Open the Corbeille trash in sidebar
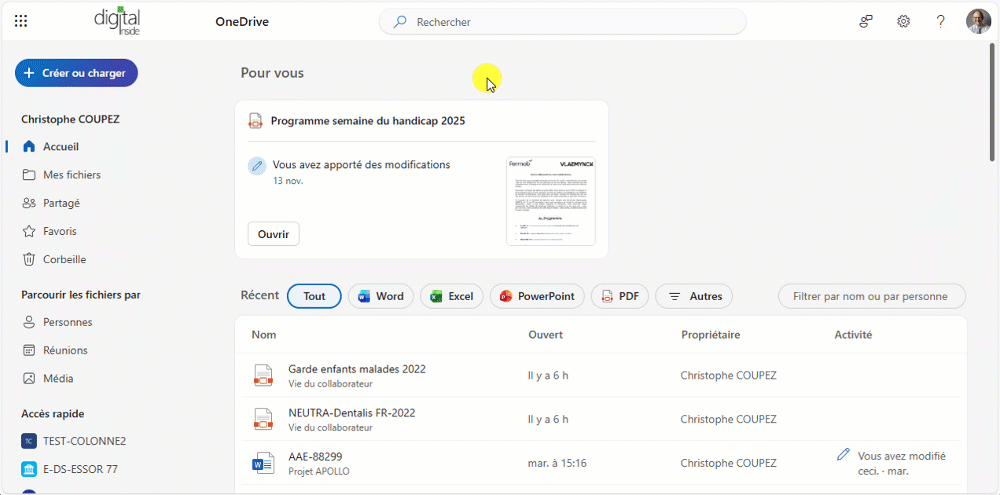 (64, 259)
